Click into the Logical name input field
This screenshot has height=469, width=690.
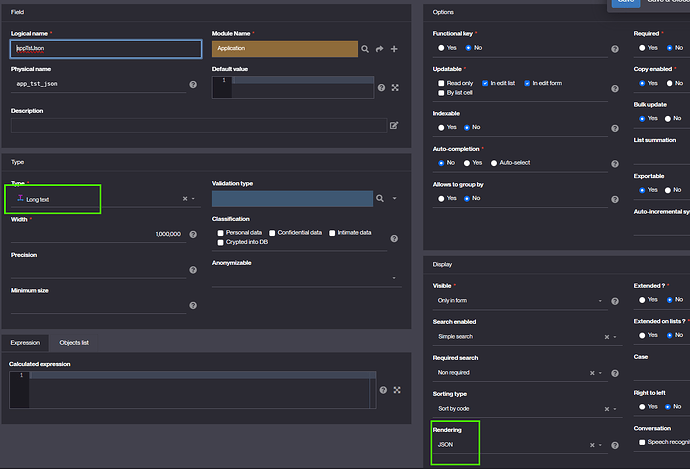(105, 48)
